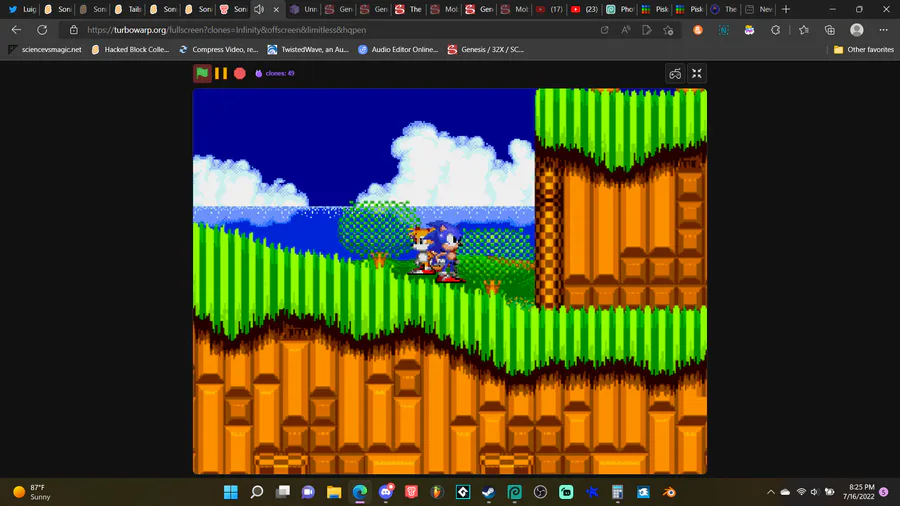Click the clones: 49 counter
This screenshot has width=900, height=506.
[x=275, y=73]
